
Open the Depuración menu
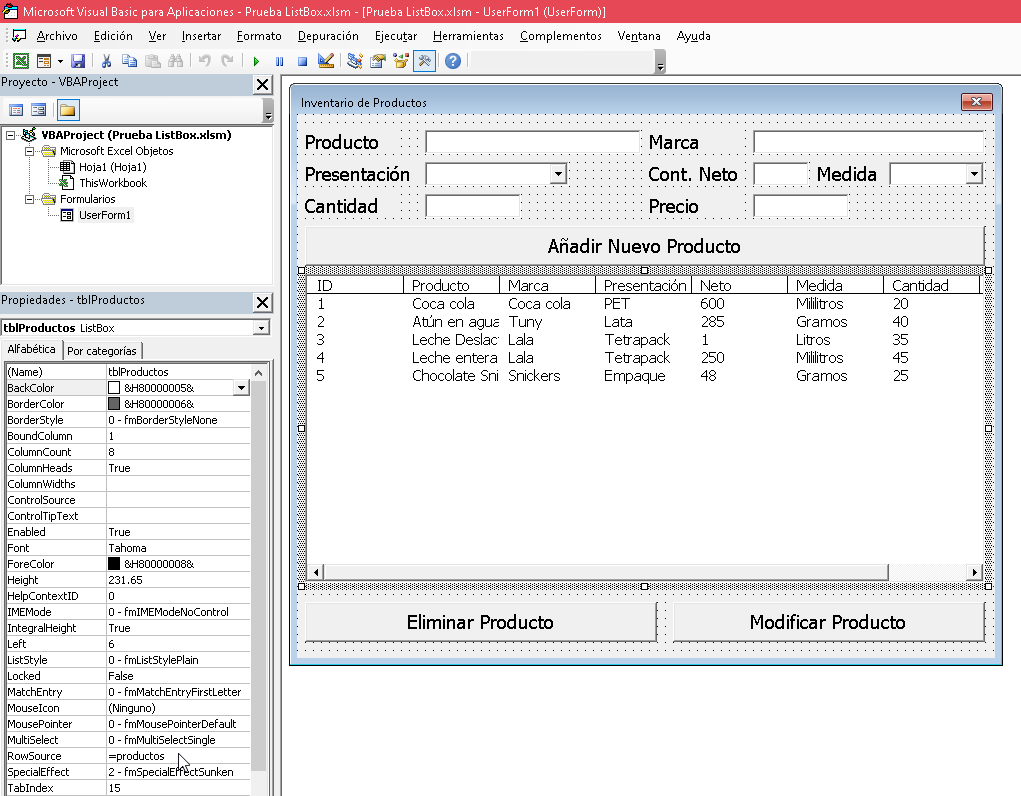point(328,36)
